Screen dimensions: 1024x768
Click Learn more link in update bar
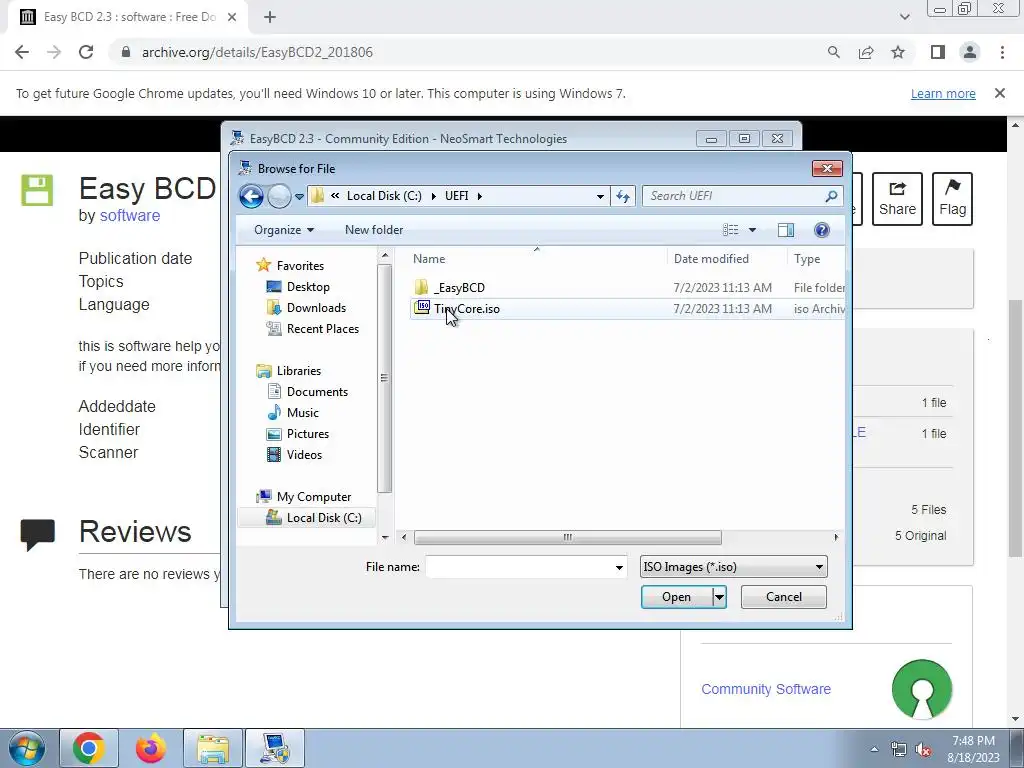(x=943, y=94)
